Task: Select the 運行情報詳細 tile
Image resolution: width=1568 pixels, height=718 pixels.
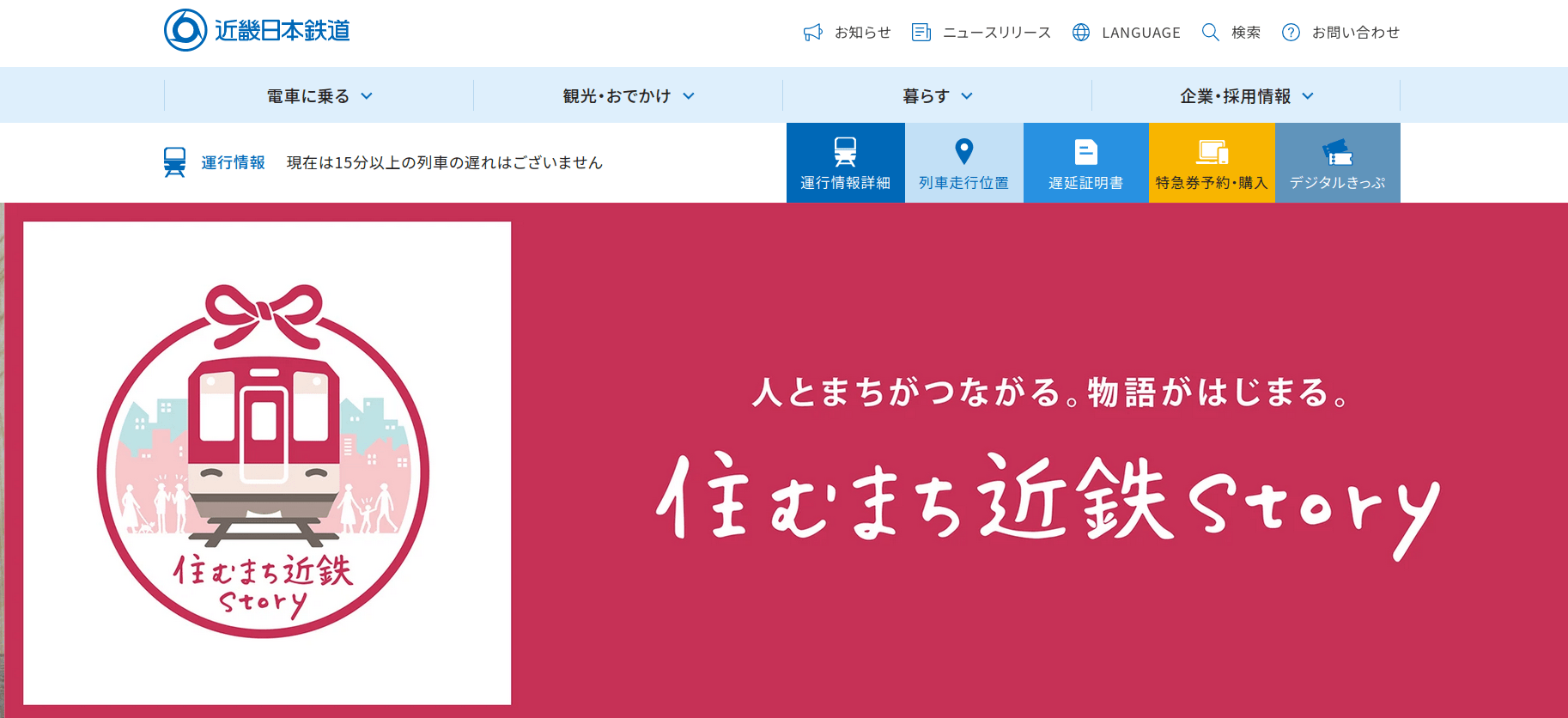Action: [845, 163]
